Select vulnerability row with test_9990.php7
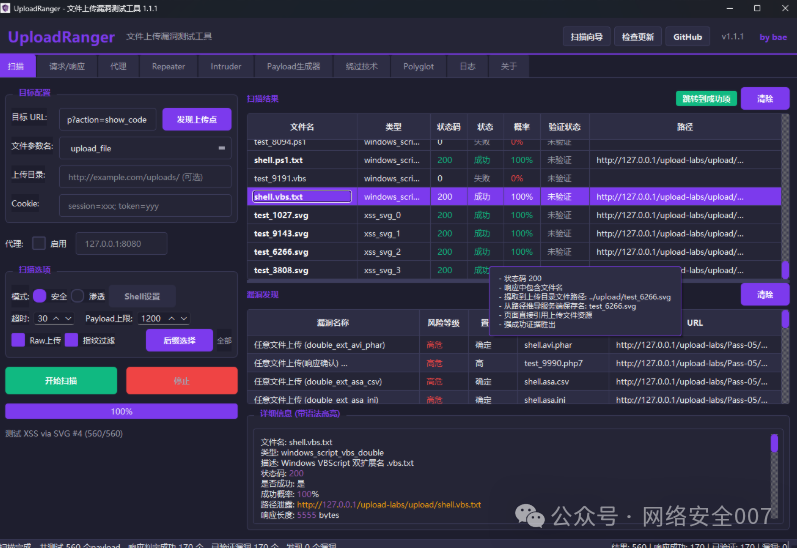The height and width of the screenshot is (548, 797). tap(514, 363)
